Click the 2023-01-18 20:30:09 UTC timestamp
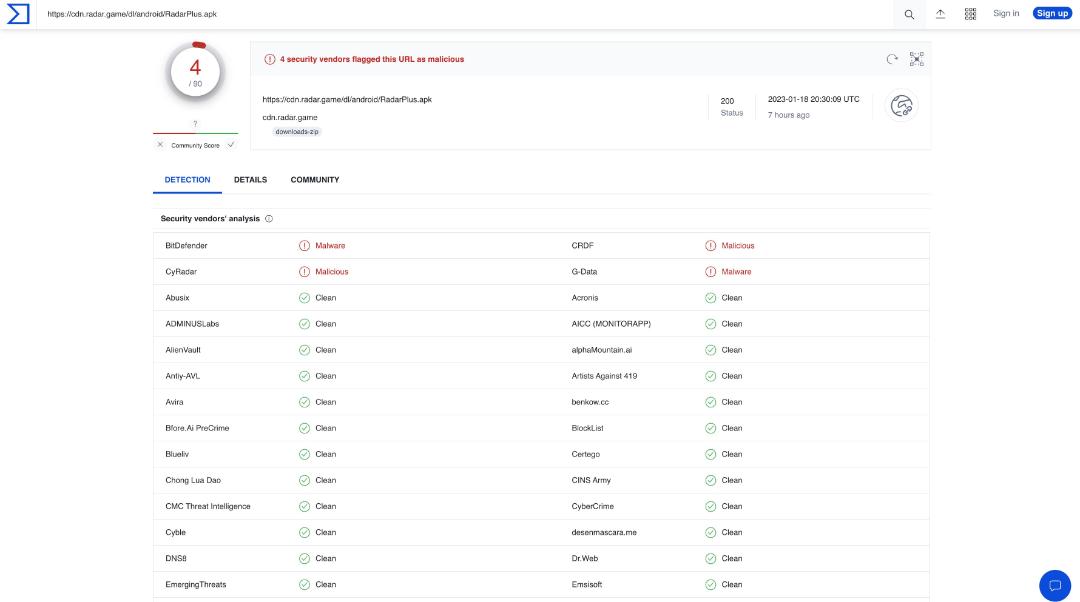The width and height of the screenshot is (1080, 602). pos(813,99)
